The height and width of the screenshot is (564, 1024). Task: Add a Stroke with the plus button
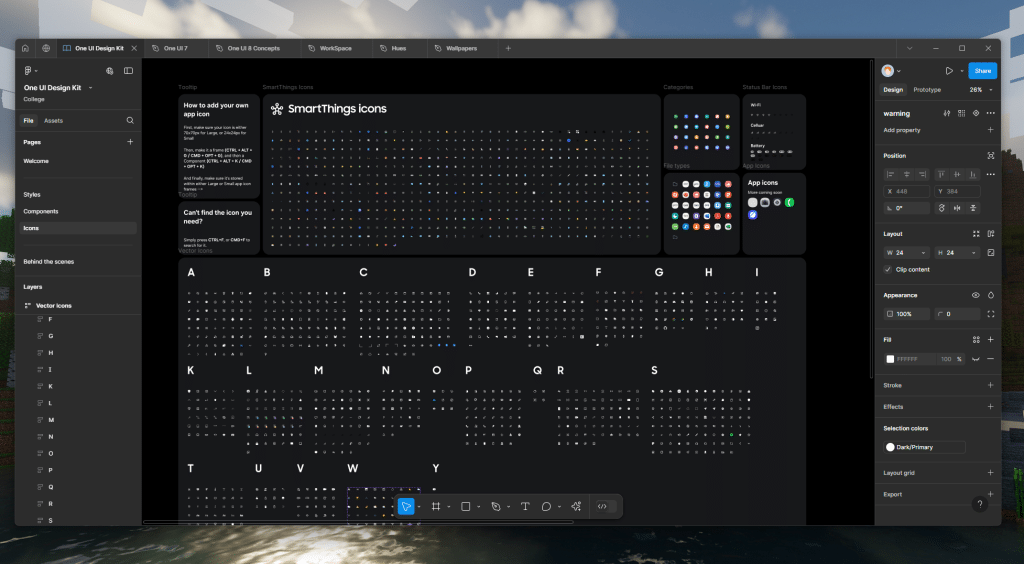991,385
